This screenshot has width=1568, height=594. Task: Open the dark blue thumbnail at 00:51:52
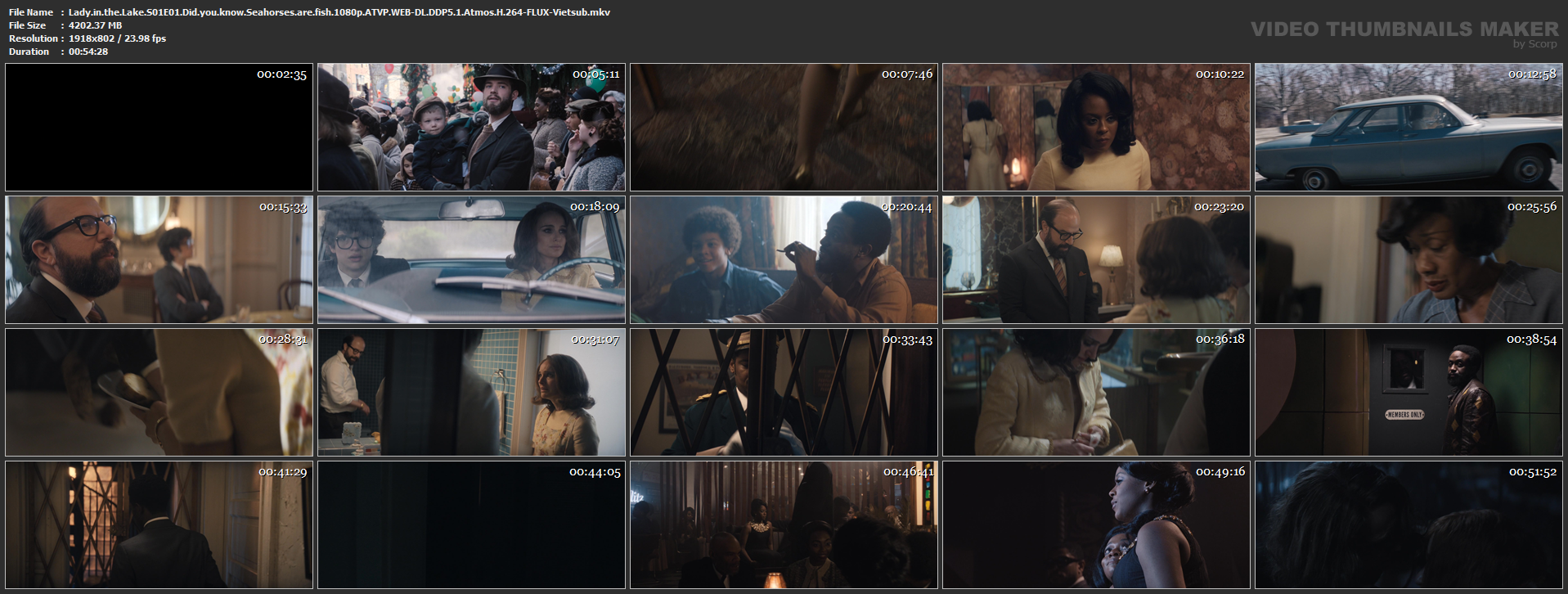[1409, 525]
